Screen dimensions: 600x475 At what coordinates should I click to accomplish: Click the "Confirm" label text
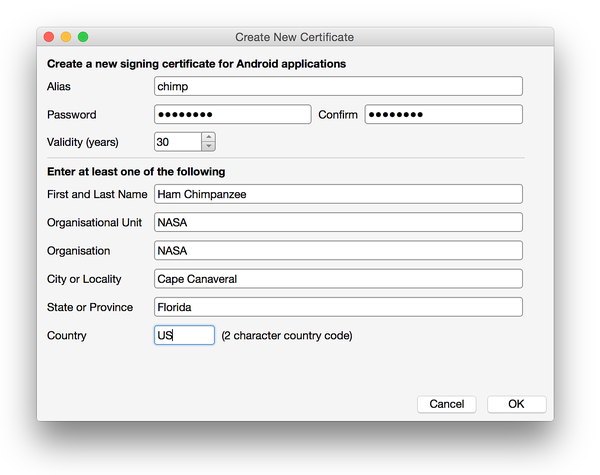coord(338,115)
